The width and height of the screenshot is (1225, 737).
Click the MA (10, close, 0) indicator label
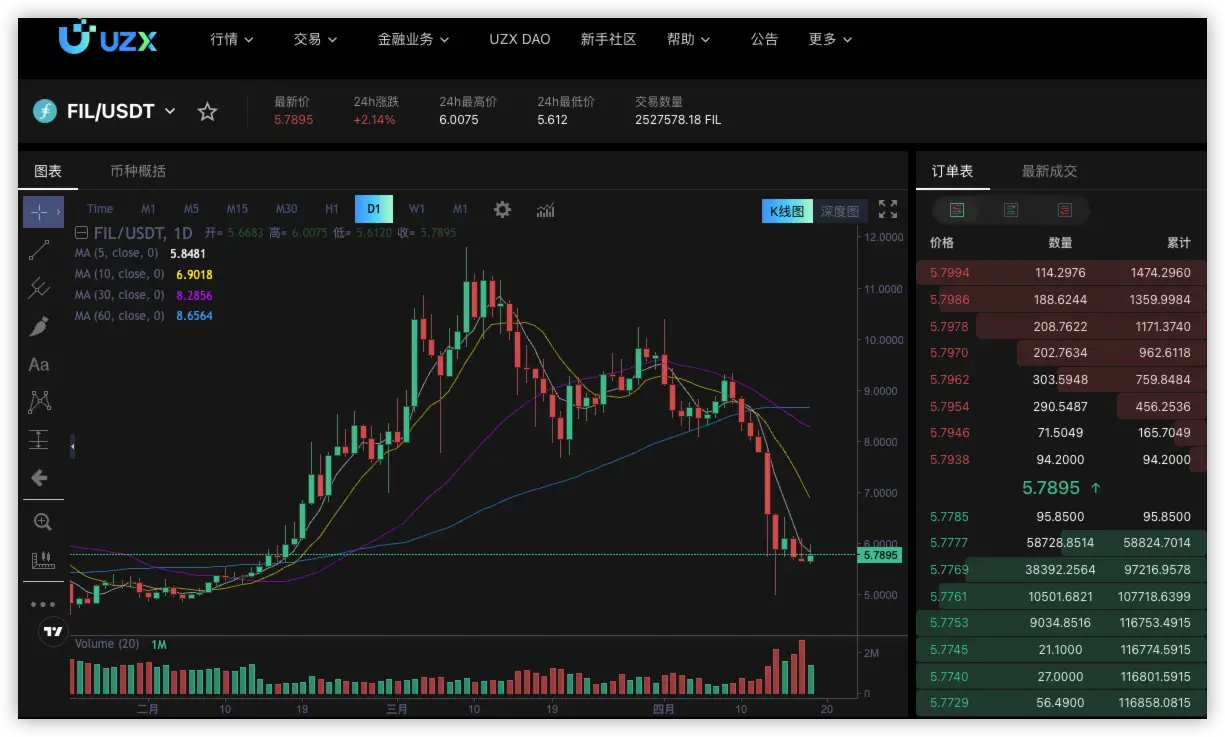[120, 274]
